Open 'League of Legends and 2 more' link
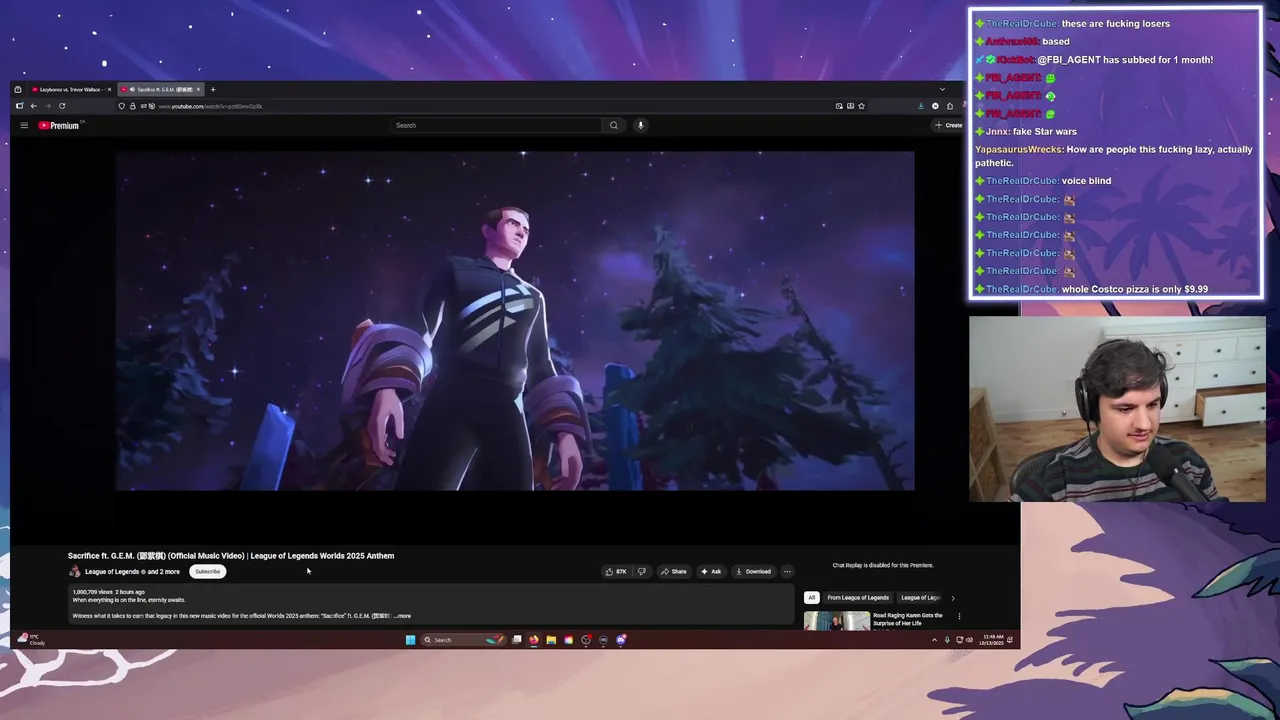The height and width of the screenshot is (720, 1280). [x=132, y=572]
